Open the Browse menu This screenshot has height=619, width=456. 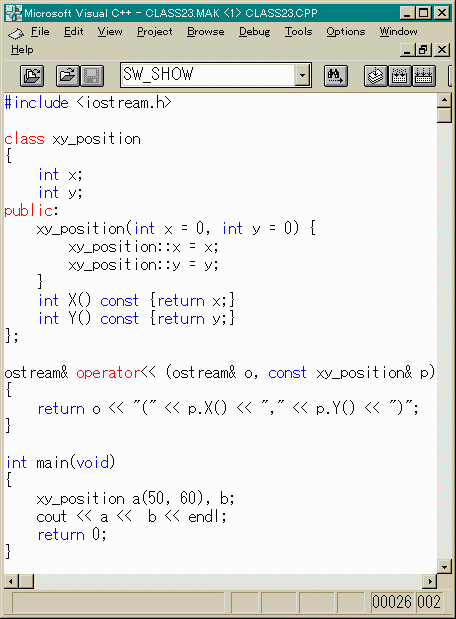(x=206, y=32)
